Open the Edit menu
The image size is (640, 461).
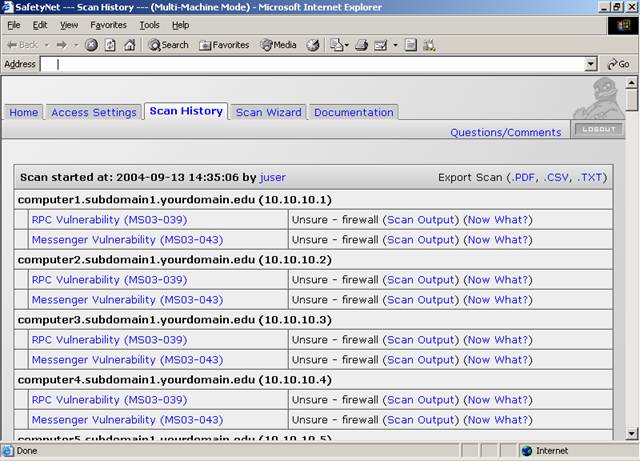pyautogui.click(x=40, y=25)
